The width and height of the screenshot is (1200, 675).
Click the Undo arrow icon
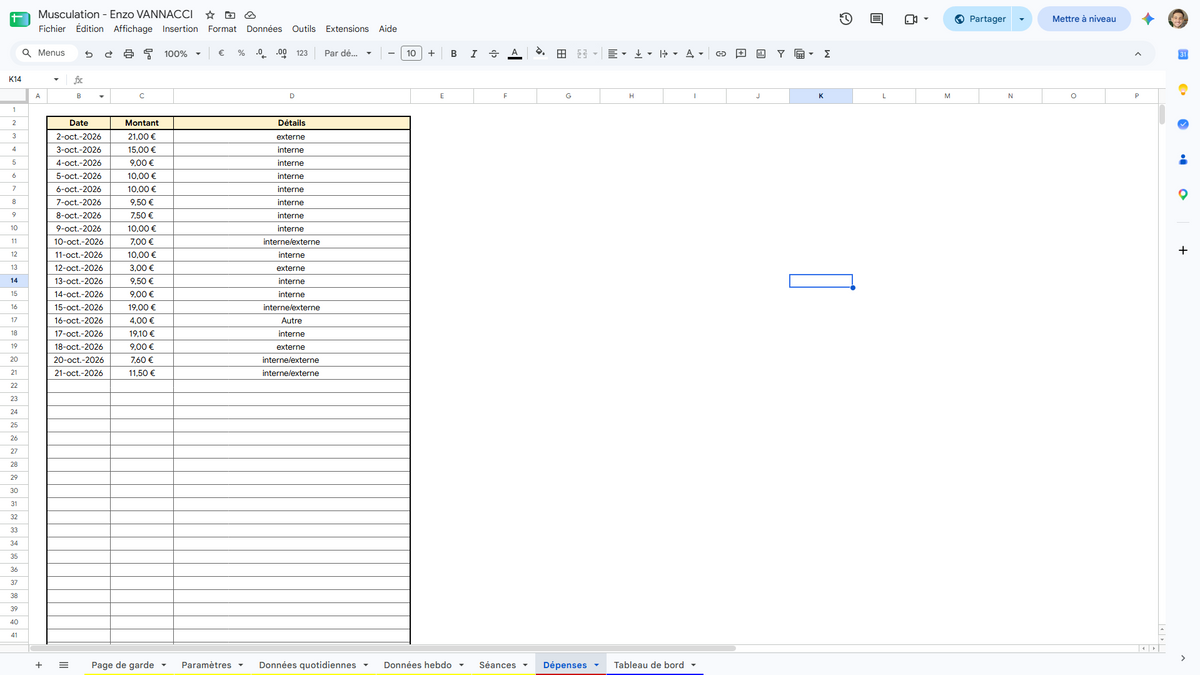[x=89, y=54]
